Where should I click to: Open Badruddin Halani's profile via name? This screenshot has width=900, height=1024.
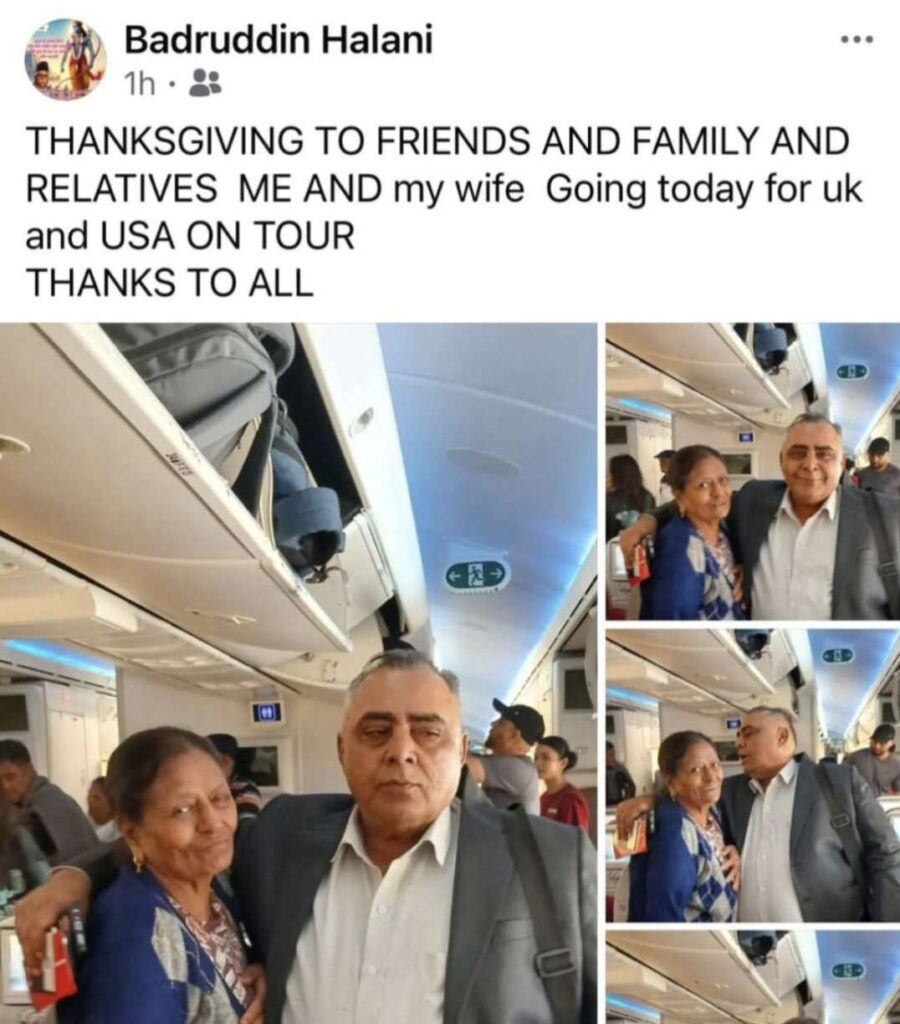click(x=278, y=40)
